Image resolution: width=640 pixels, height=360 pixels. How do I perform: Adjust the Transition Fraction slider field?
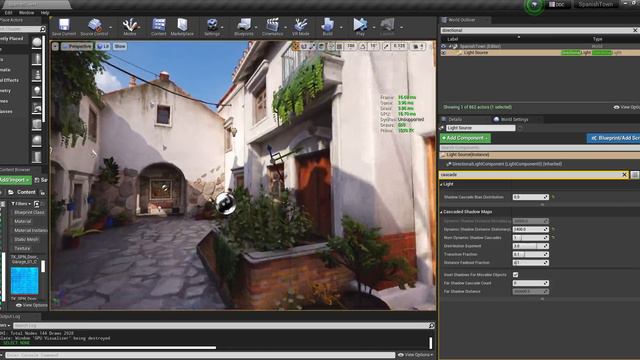[x=530, y=254]
